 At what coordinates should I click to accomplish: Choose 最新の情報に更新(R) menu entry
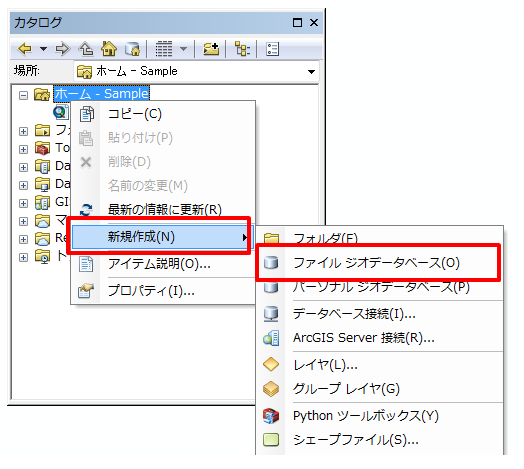point(163,210)
